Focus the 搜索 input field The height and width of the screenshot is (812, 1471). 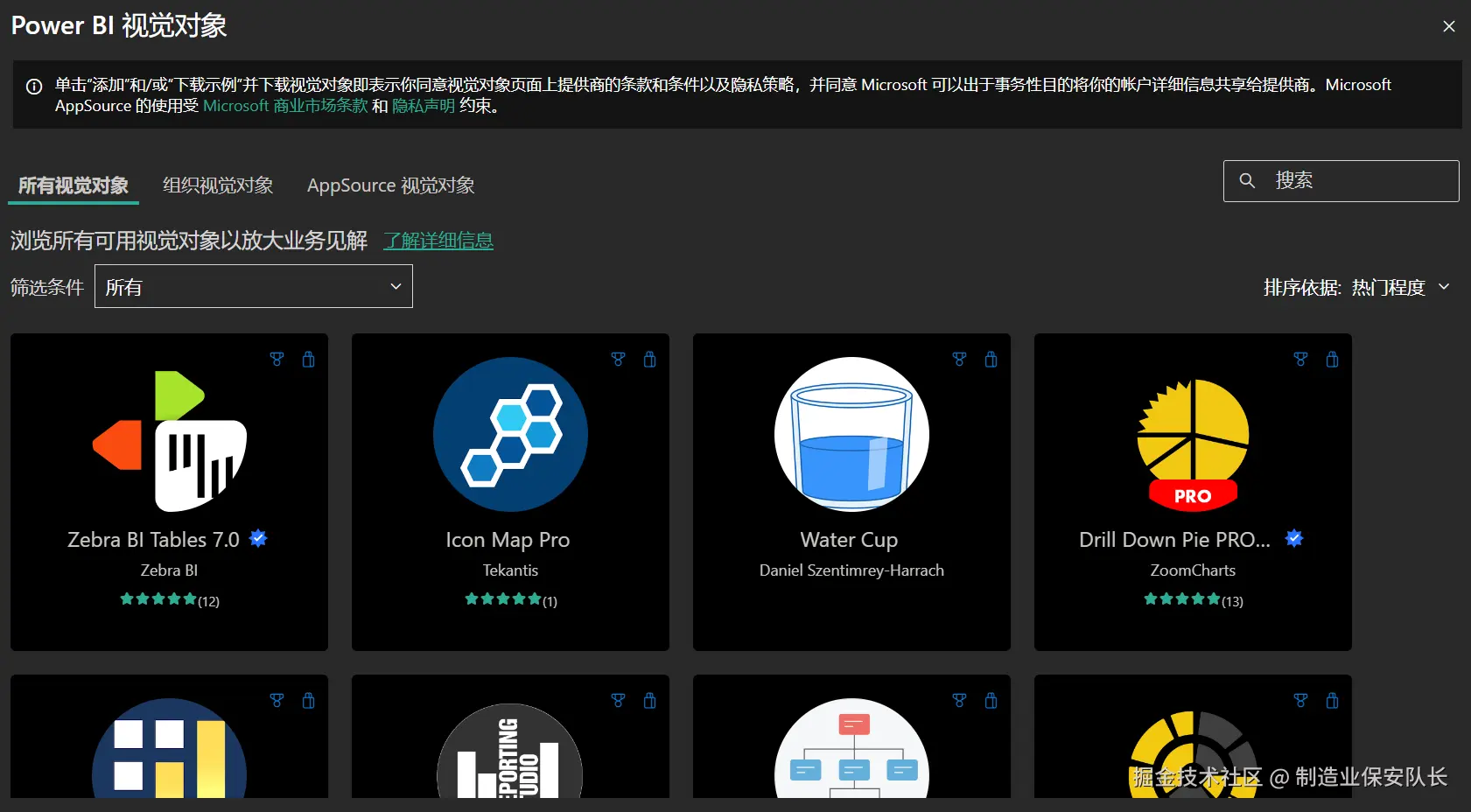pos(1341,181)
